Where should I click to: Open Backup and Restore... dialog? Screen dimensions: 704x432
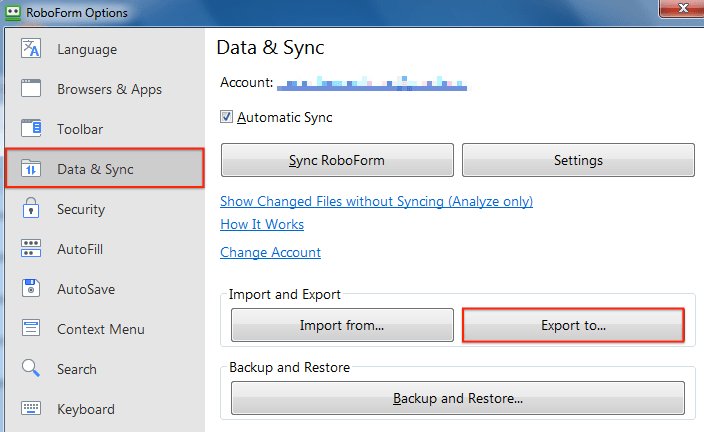coord(458,398)
